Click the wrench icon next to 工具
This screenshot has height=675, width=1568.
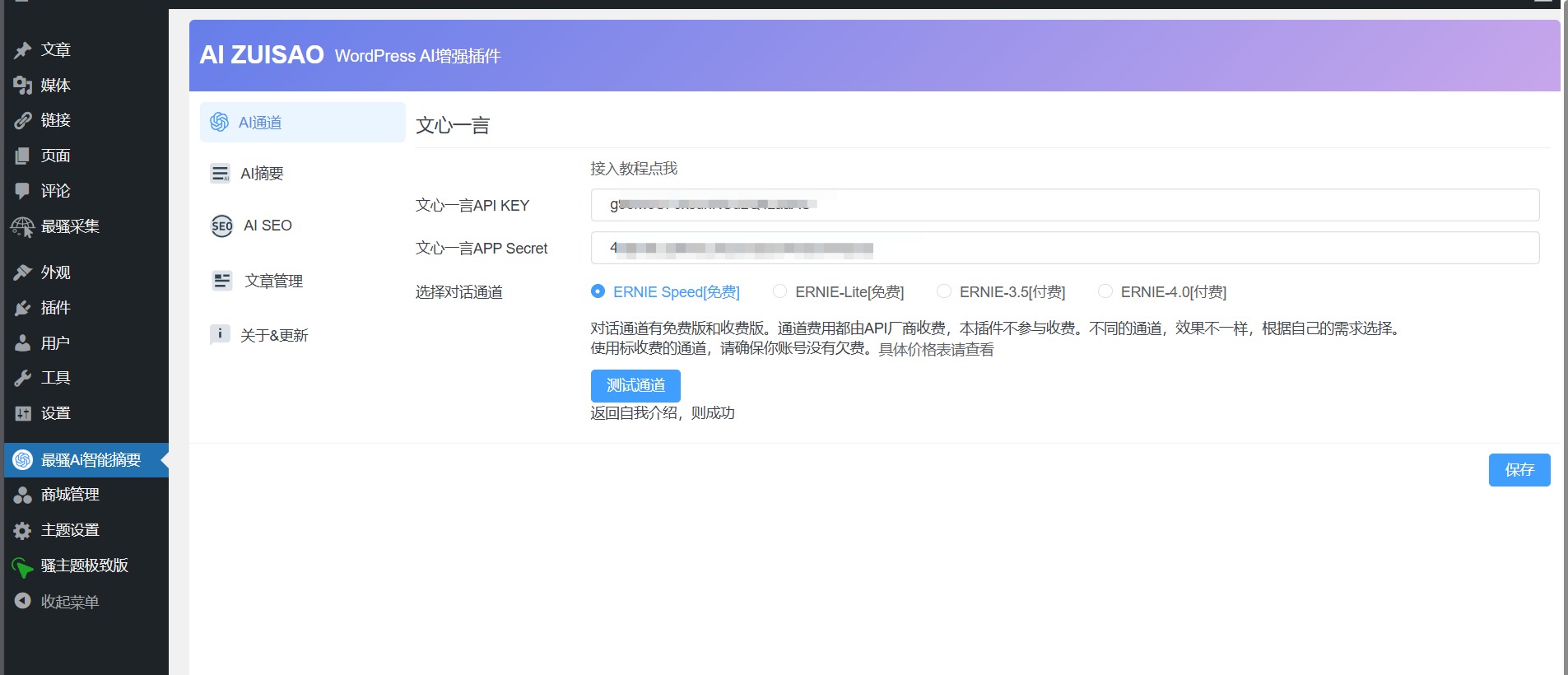pos(23,378)
